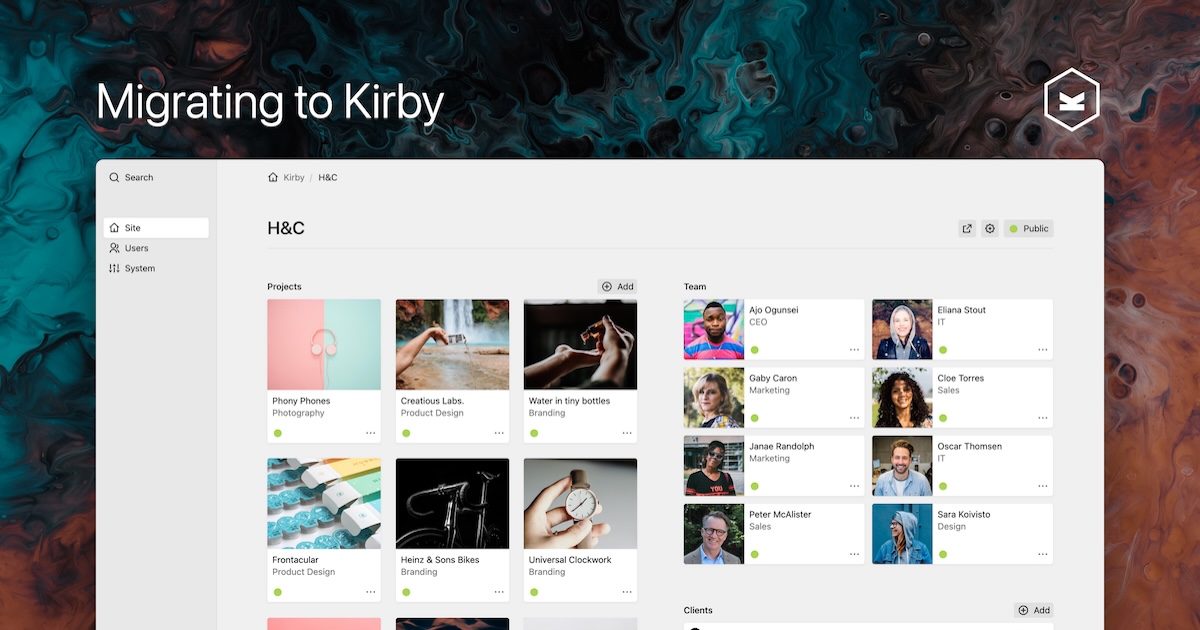Open site preview via external-link icon

pos(967,228)
